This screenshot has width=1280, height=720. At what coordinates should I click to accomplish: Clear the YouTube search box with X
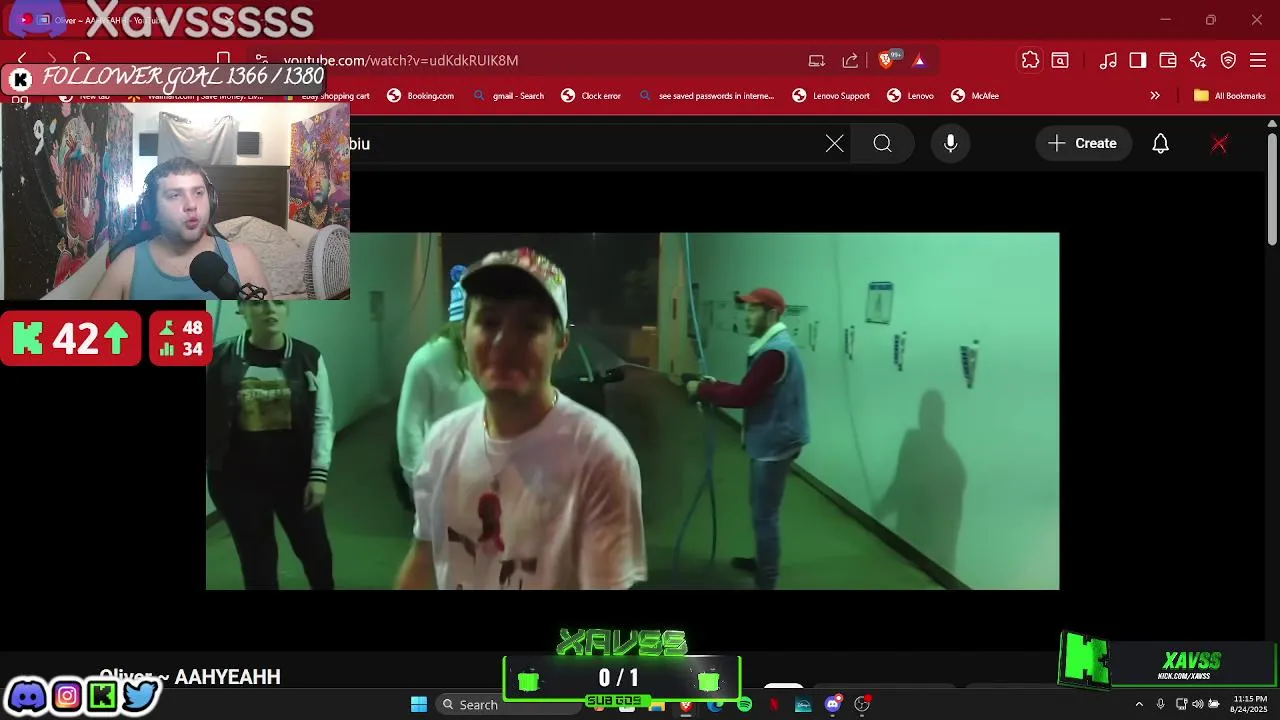click(x=835, y=143)
